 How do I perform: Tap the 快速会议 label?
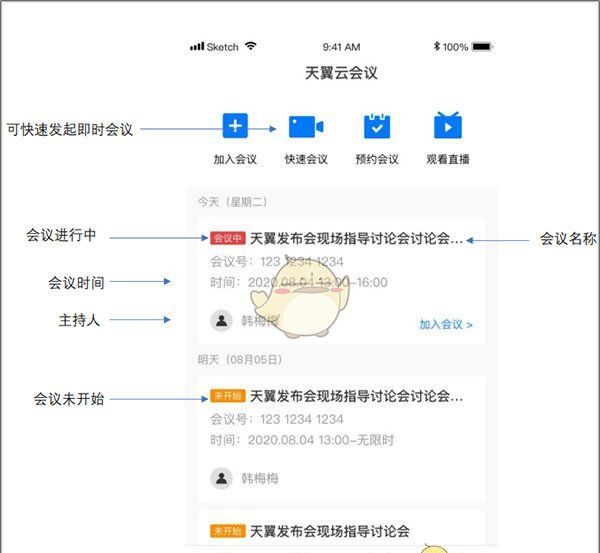coord(306,159)
